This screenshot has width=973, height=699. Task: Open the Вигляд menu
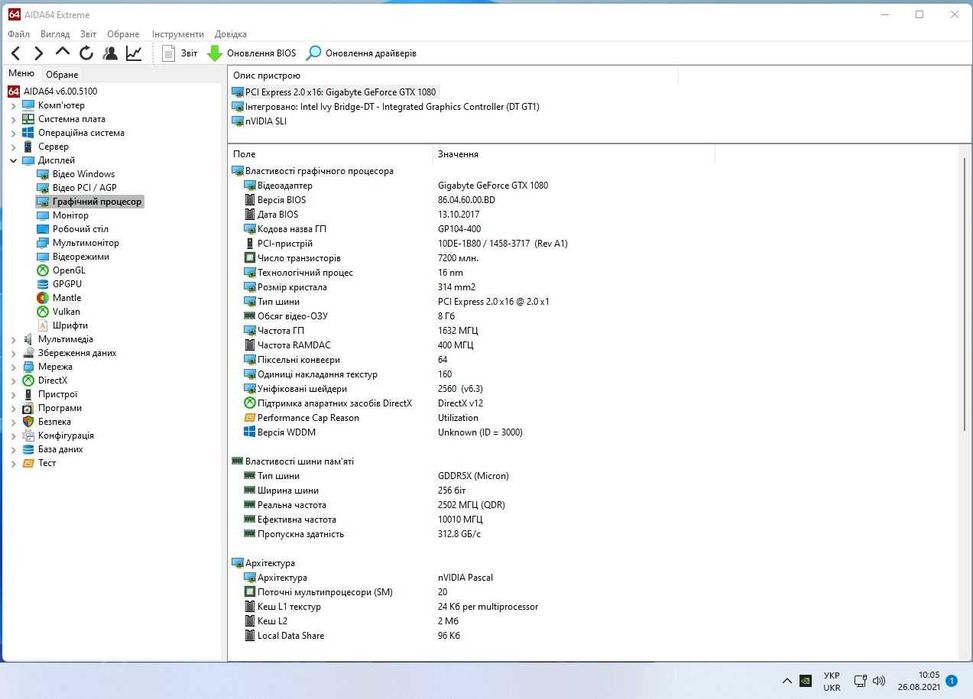point(55,34)
